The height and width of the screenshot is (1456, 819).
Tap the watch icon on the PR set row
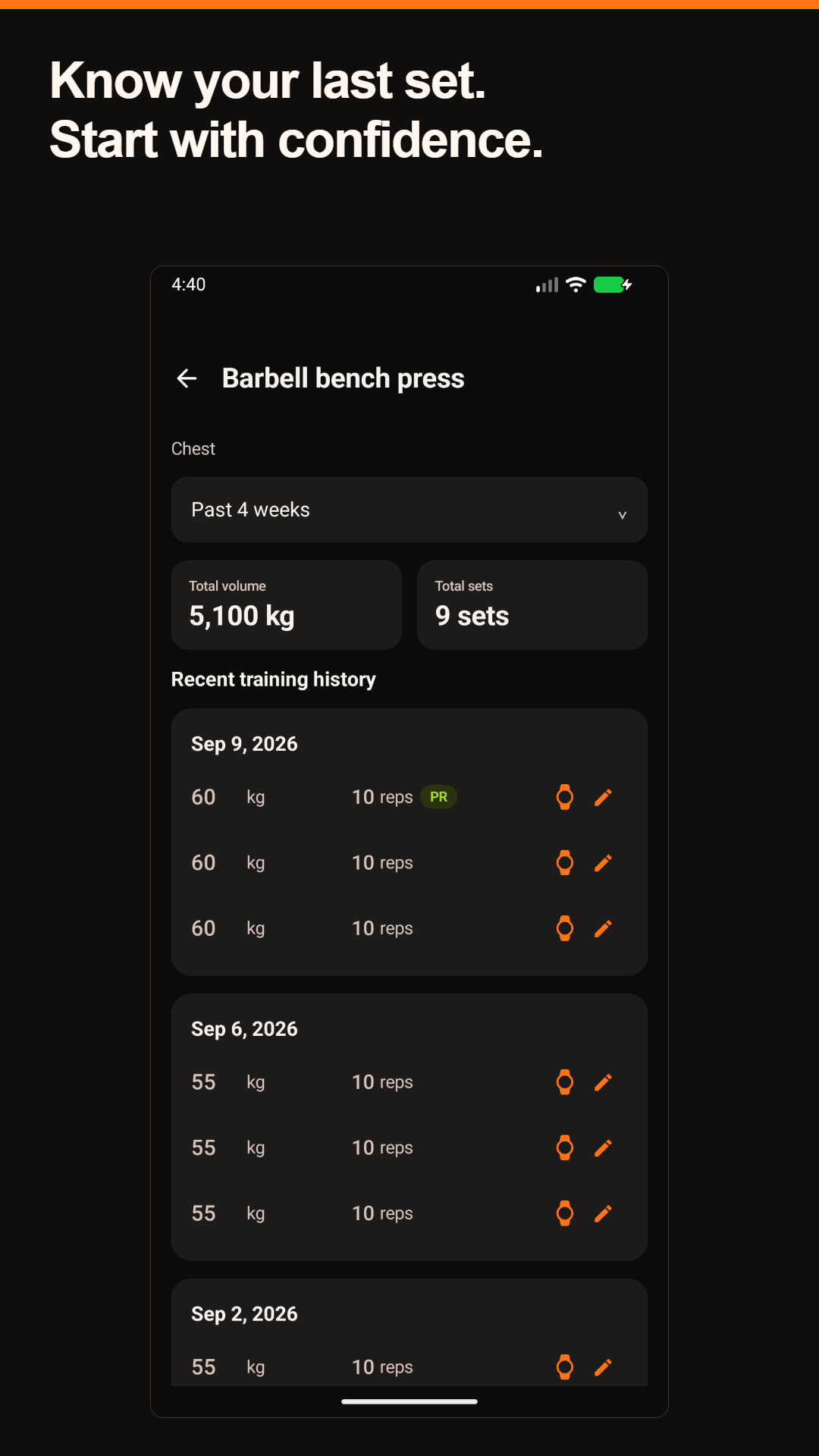(565, 797)
